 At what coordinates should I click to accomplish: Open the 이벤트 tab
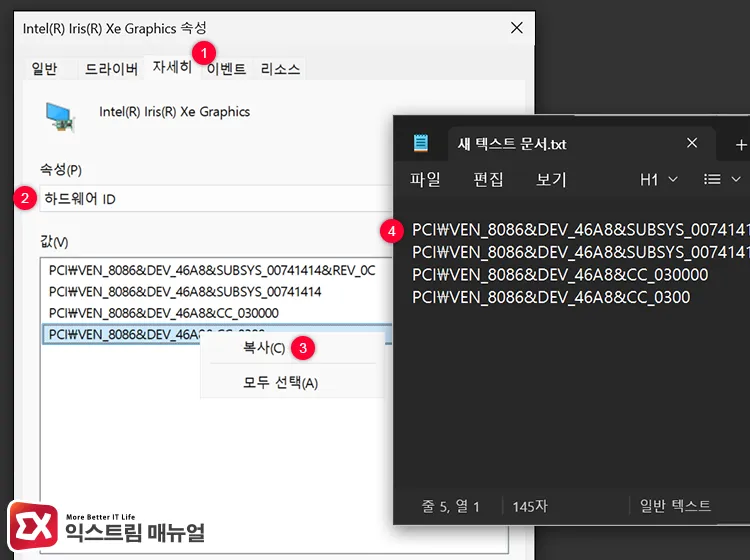226,69
